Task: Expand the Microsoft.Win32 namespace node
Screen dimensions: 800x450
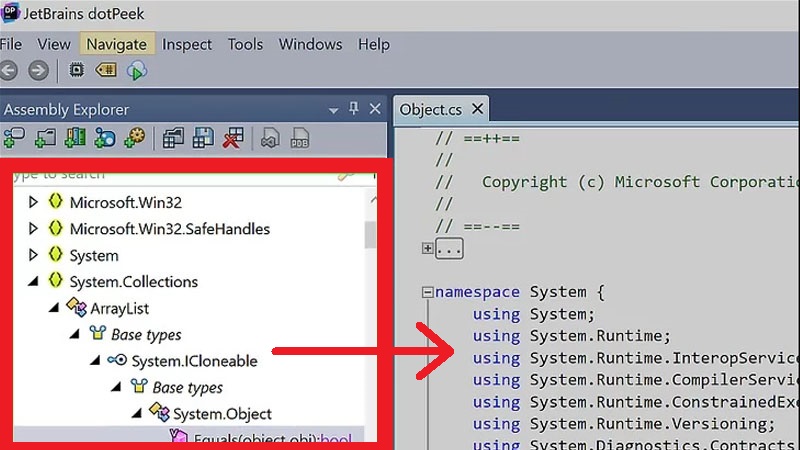Action: tap(33, 202)
